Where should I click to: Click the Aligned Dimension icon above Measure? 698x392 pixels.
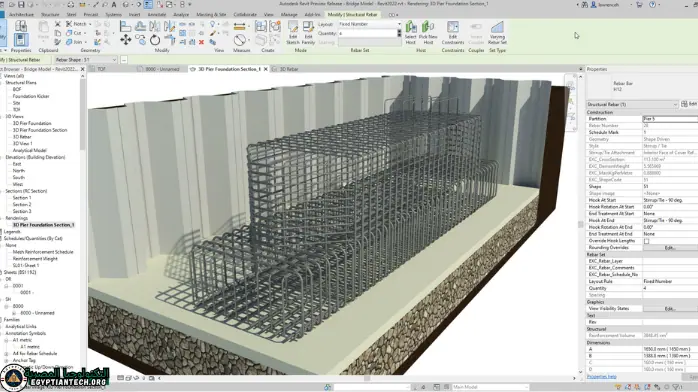point(239,27)
